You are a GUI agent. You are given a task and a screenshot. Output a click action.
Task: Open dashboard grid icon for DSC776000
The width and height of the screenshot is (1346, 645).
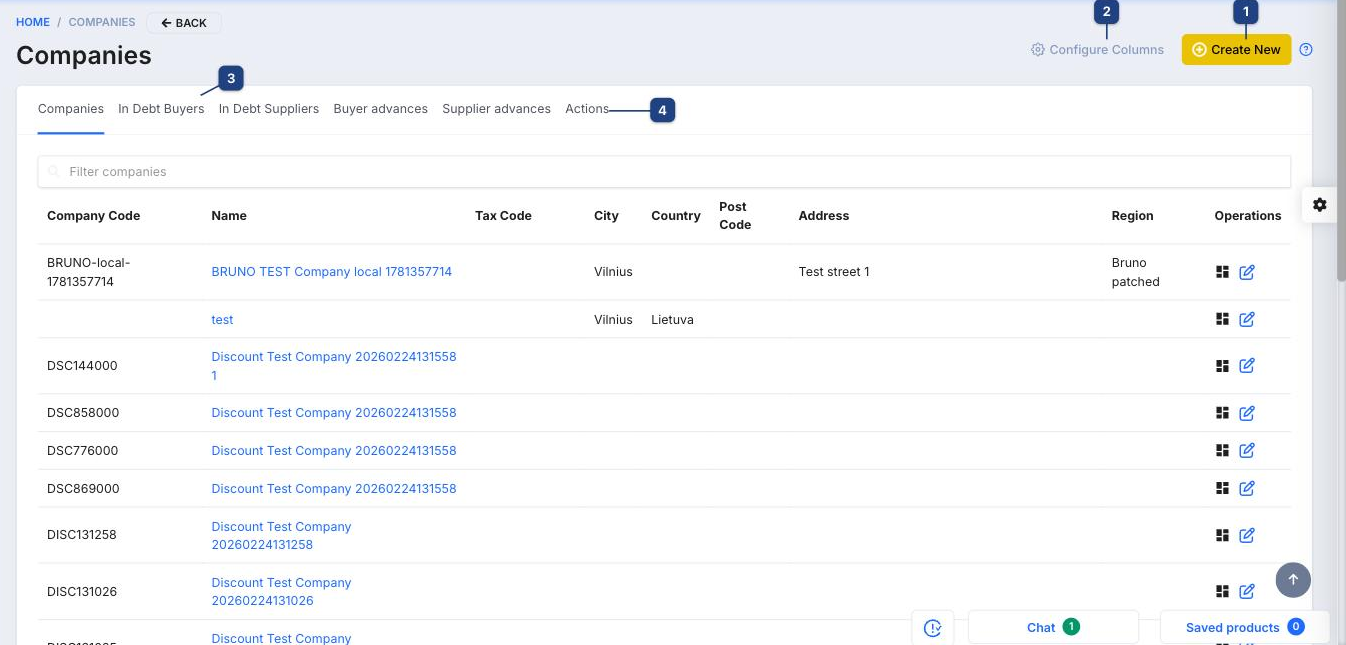point(1222,451)
